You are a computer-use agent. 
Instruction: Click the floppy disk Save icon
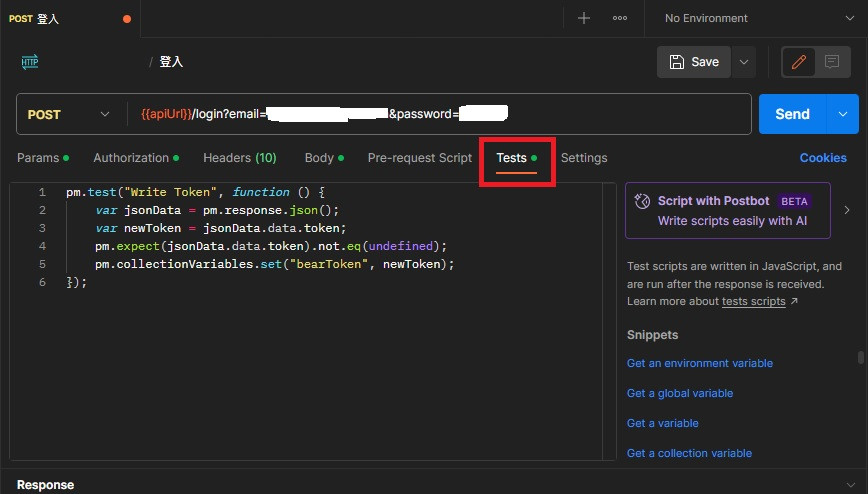[x=676, y=61]
